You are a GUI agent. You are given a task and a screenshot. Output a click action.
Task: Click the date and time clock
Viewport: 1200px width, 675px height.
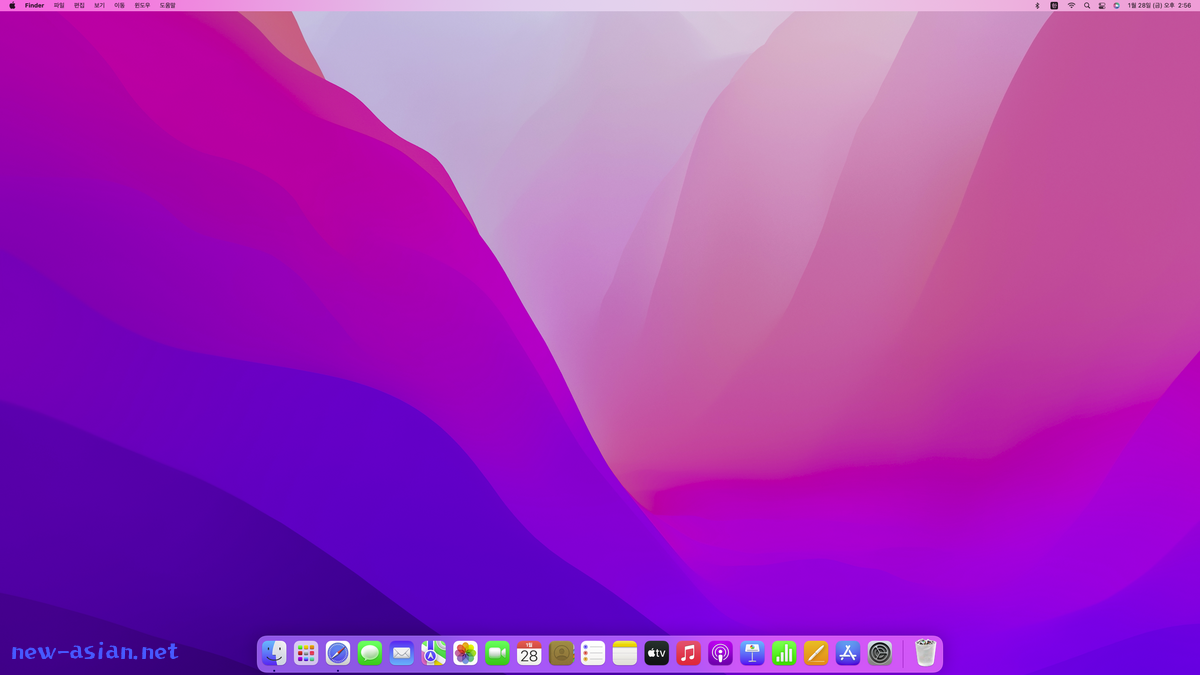(x=1159, y=5)
